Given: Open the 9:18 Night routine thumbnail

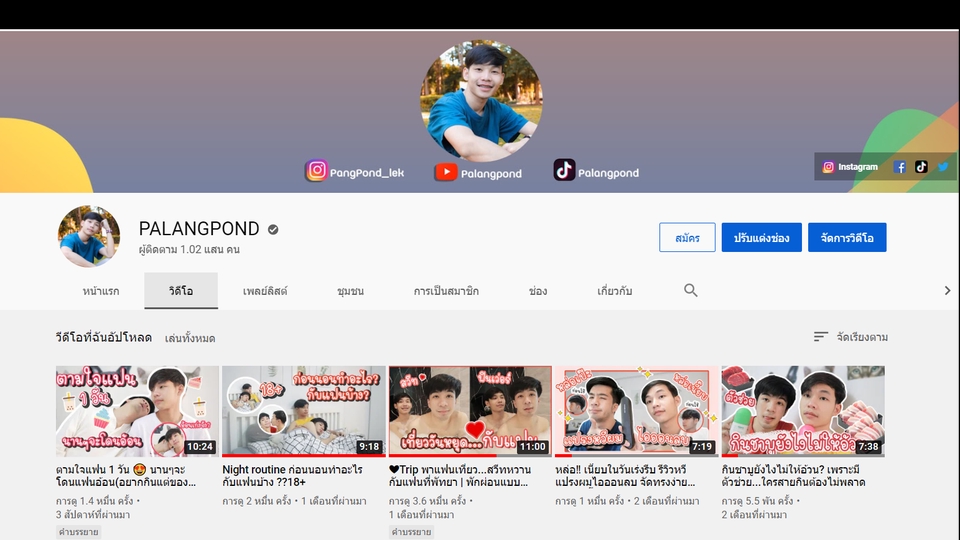Looking at the screenshot, I should (304, 411).
